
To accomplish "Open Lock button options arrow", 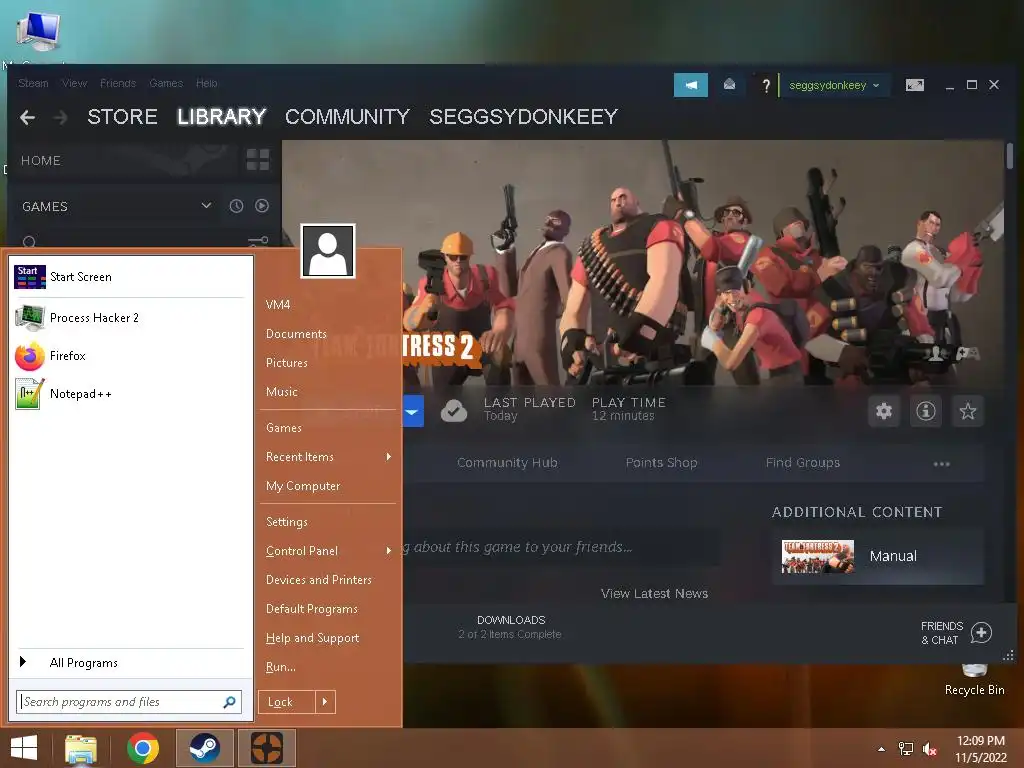I will point(325,702).
